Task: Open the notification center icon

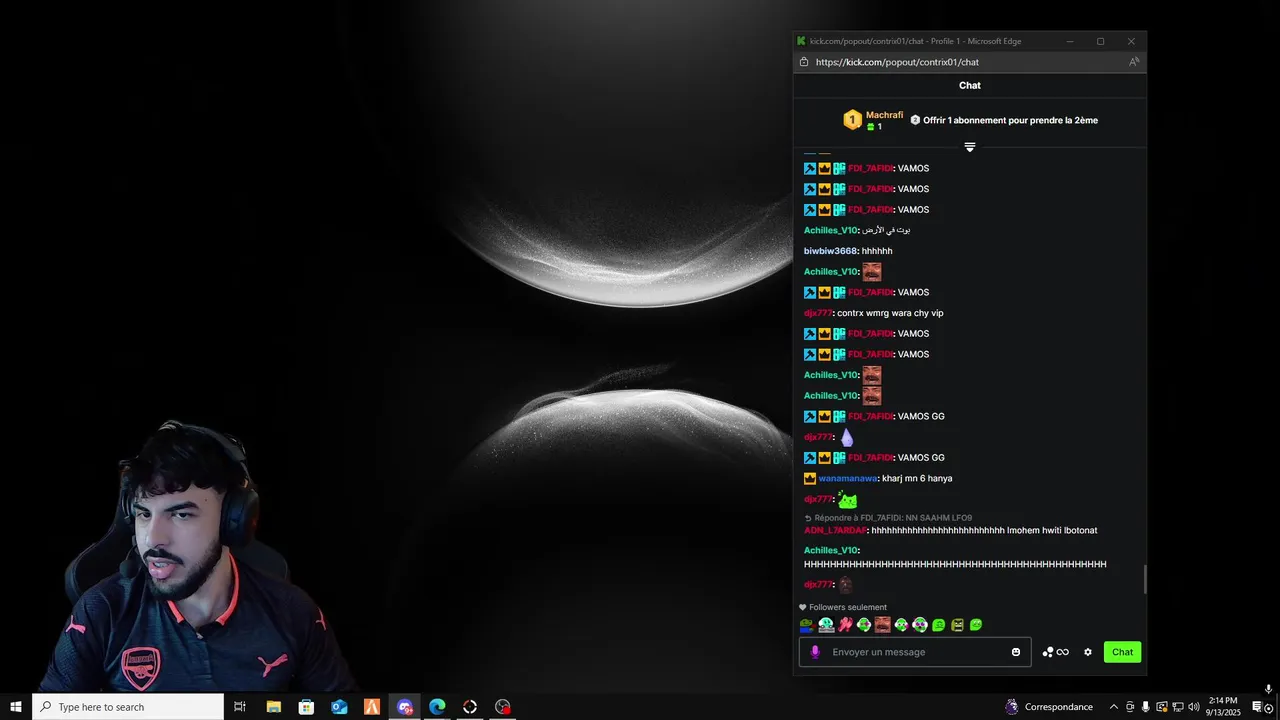Action: (1258, 707)
